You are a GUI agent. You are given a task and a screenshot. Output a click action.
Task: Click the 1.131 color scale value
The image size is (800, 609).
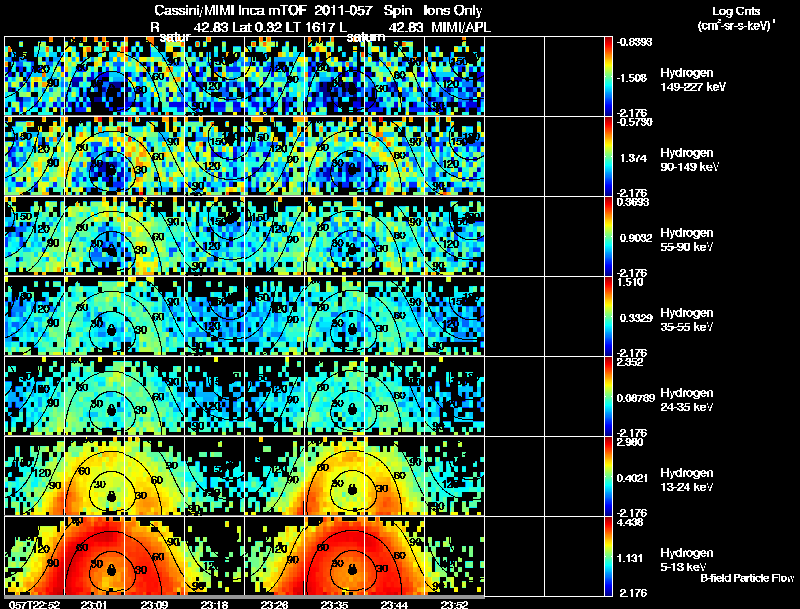(x=631, y=559)
